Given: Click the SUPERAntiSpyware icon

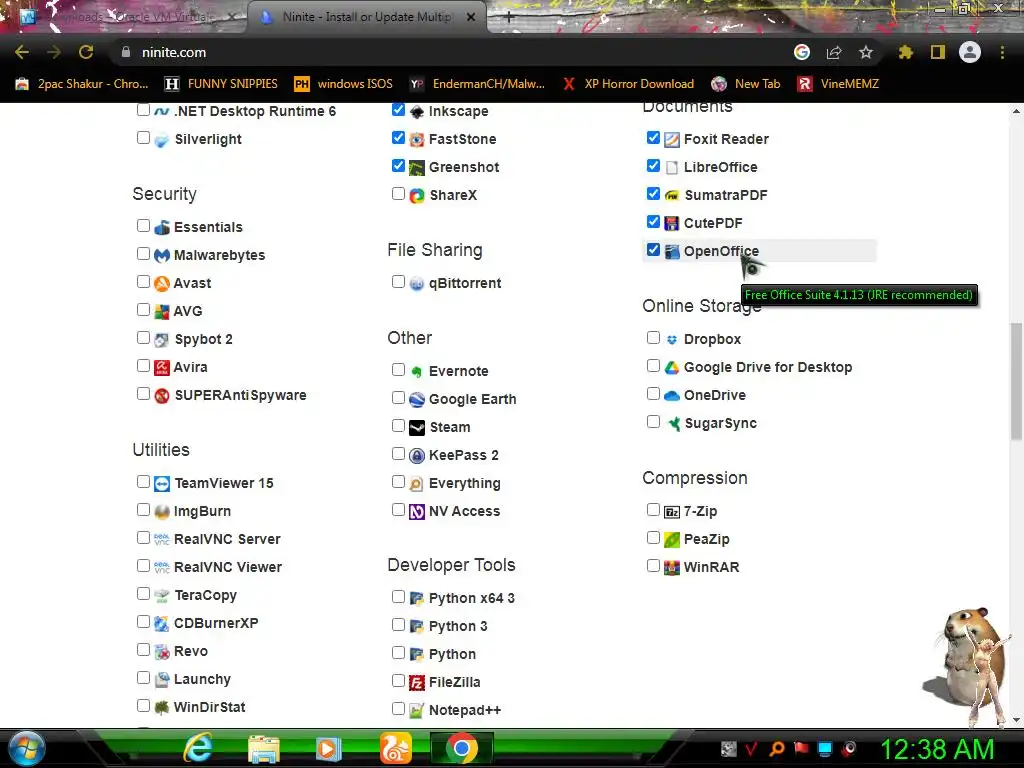Looking at the screenshot, I should click(162, 396).
